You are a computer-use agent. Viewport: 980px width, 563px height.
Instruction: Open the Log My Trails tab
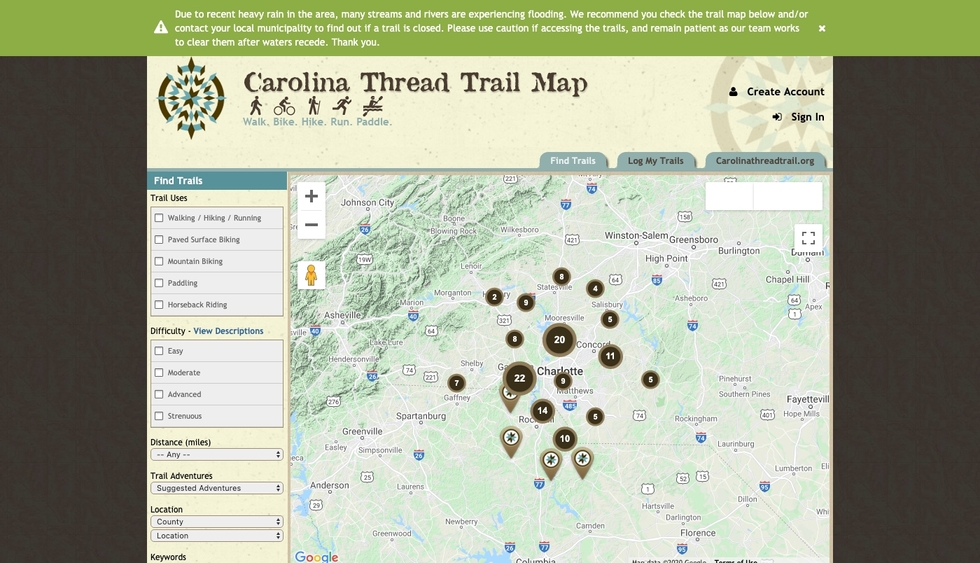click(656, 161)
